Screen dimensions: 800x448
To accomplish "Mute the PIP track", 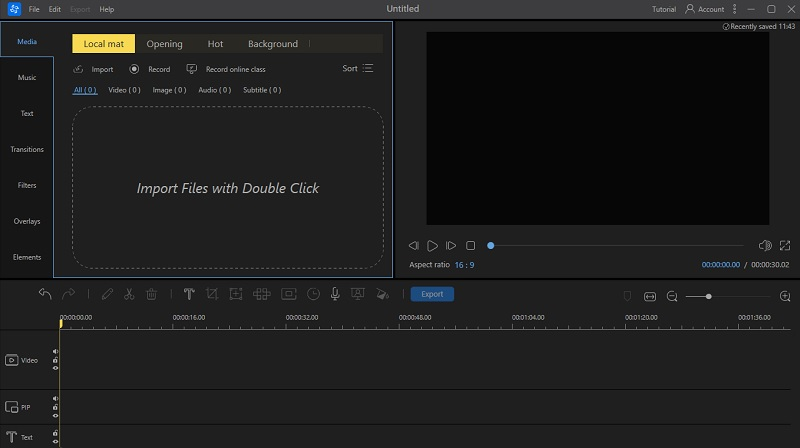I will click(55, 399).
